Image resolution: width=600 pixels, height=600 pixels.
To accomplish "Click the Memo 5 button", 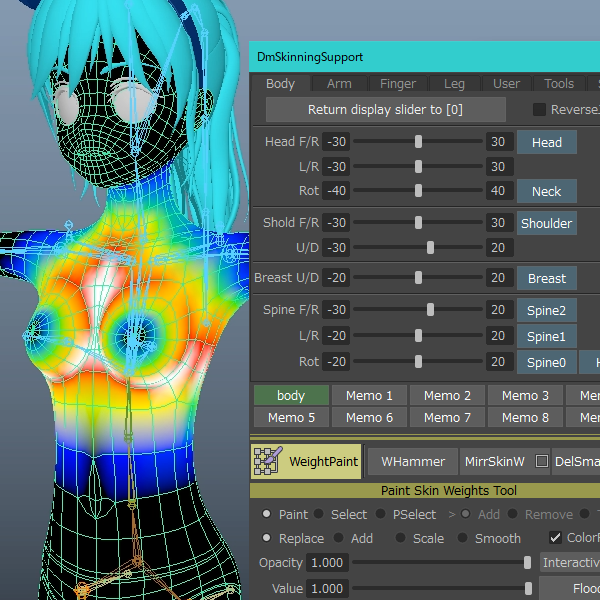I will pyautogui.click(x=291, y=417).
